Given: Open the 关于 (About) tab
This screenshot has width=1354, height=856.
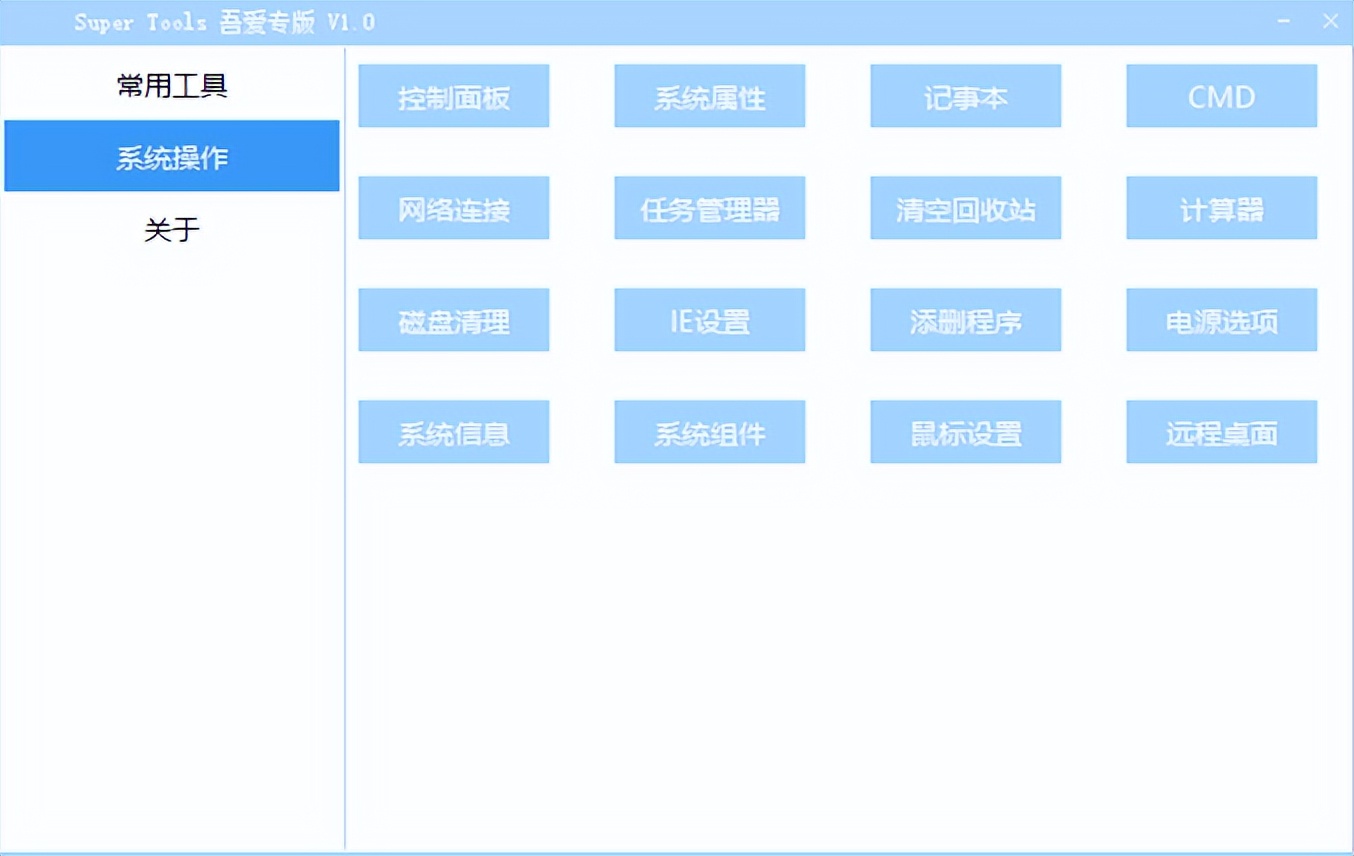Looking at the screenshot, I should click(172, 230).
